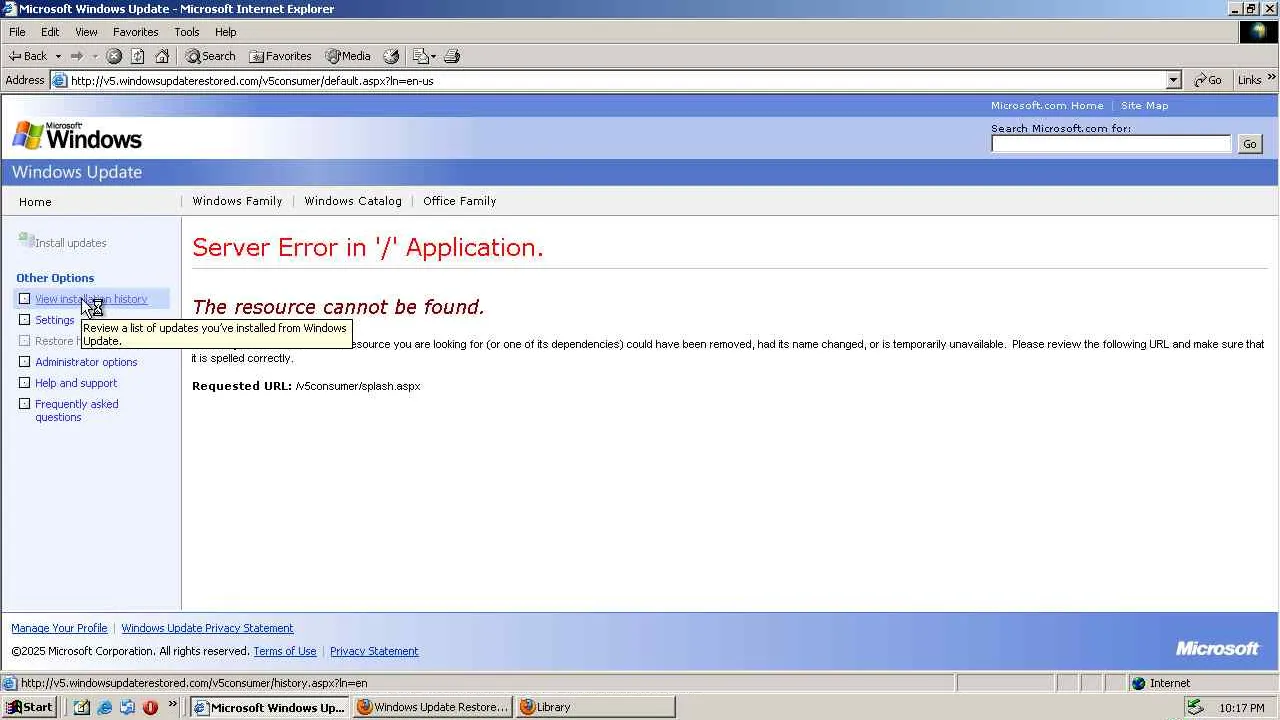
Task: Open Help and support
Action: 76,383
